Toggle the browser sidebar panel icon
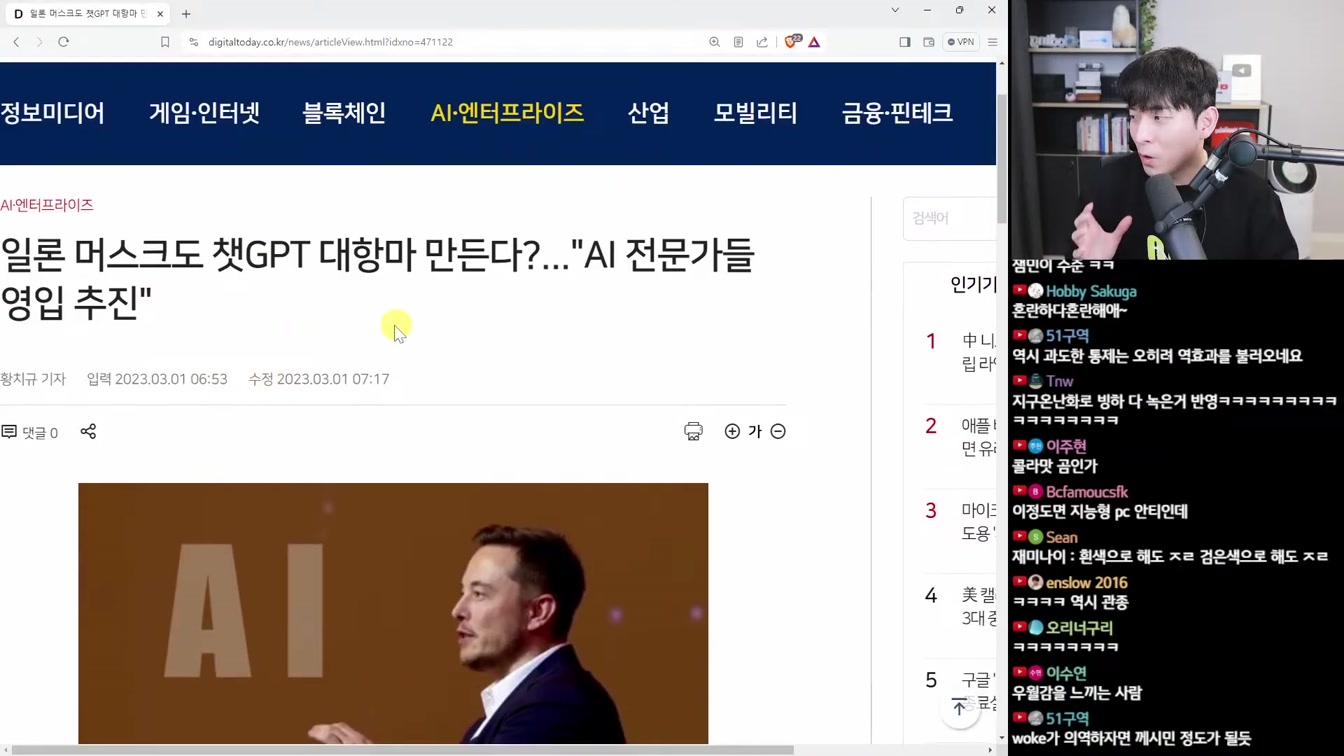The width and height of the screenshot is (1344, 756). pos(905,42)
